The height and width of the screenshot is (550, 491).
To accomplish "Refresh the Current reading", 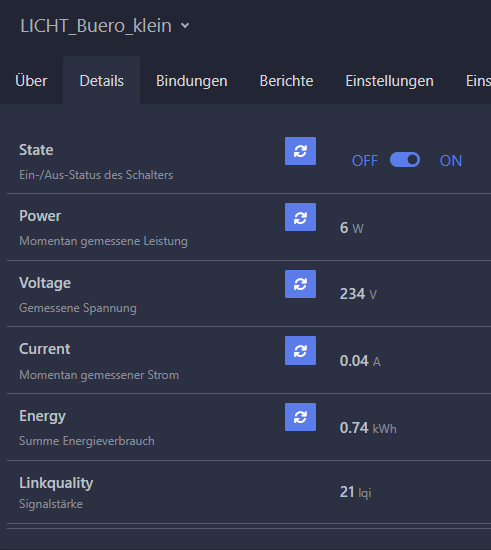I will pyautogui.click(x=300, y=350).
